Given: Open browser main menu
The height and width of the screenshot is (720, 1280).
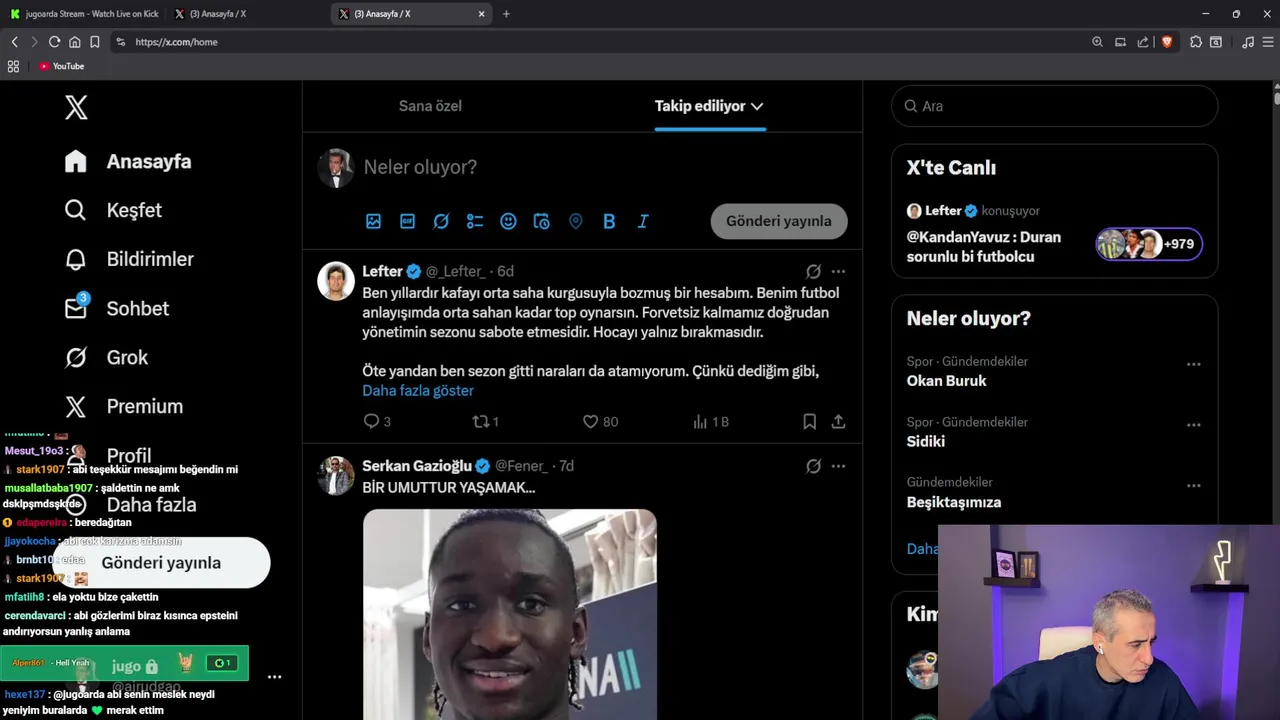Looking at the screenshot, I should [x=1267, y=42].
